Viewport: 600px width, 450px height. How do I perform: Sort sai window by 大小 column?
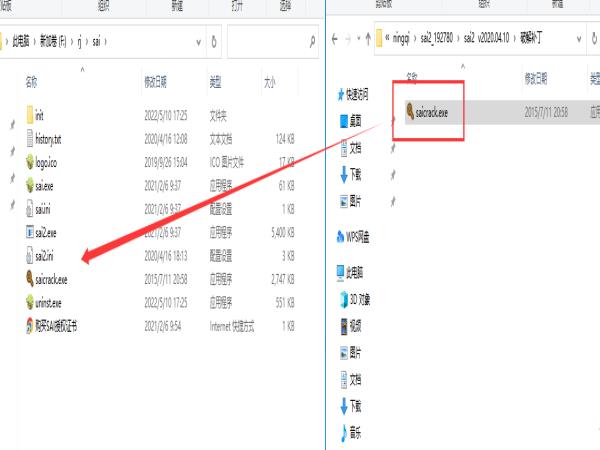[269, 82]
